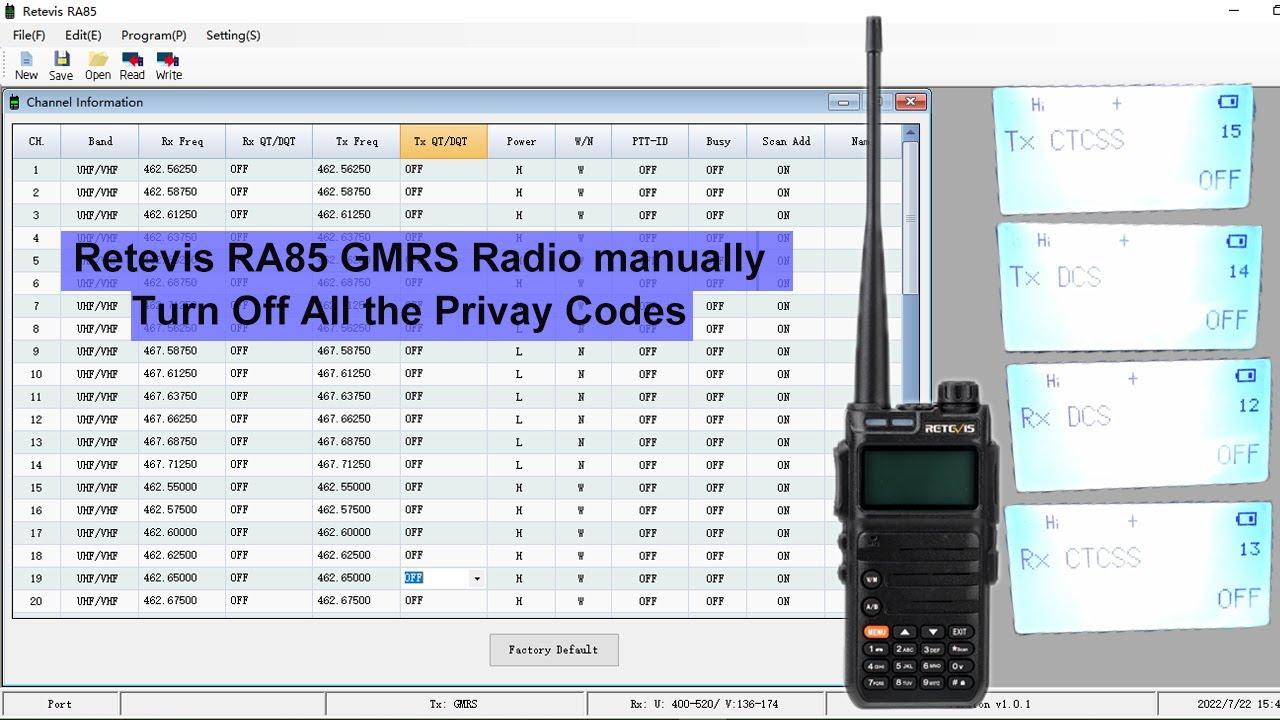Click Busy OFF cell in channel 15
Image resolution: width=1280 pixels, height=720 pixels.
pos(718,487)
